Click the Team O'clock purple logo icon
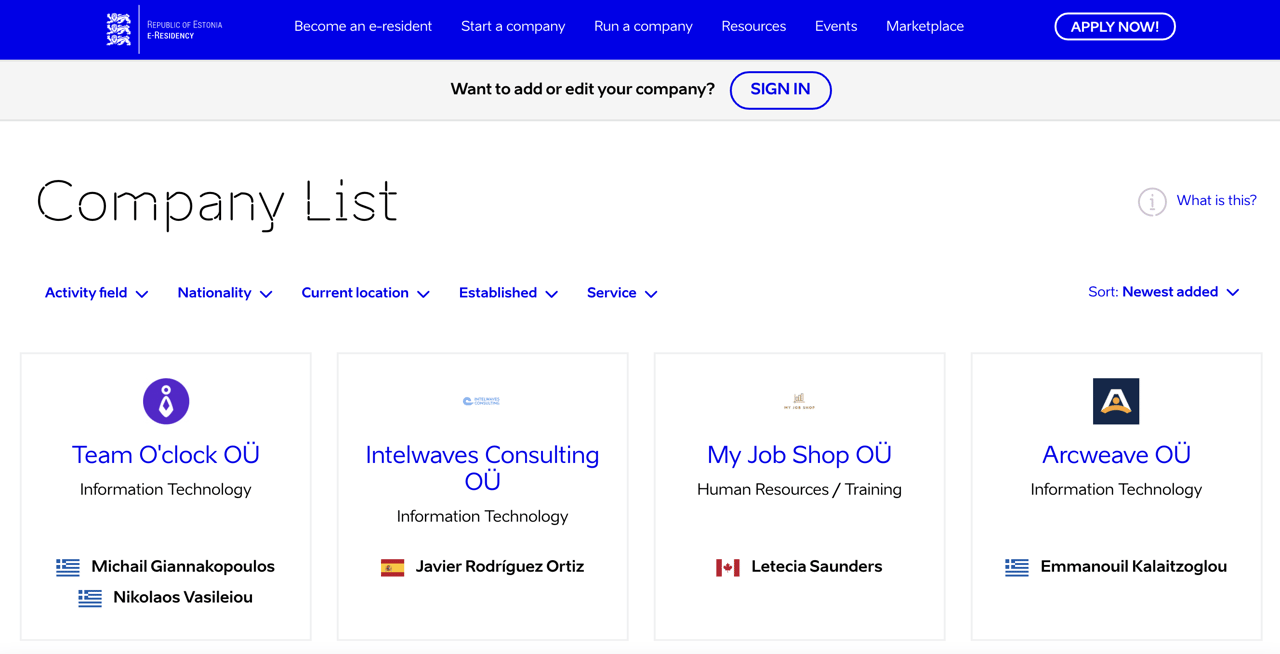The width and height of the screenshot is (1280, 654). click(166, 401)
